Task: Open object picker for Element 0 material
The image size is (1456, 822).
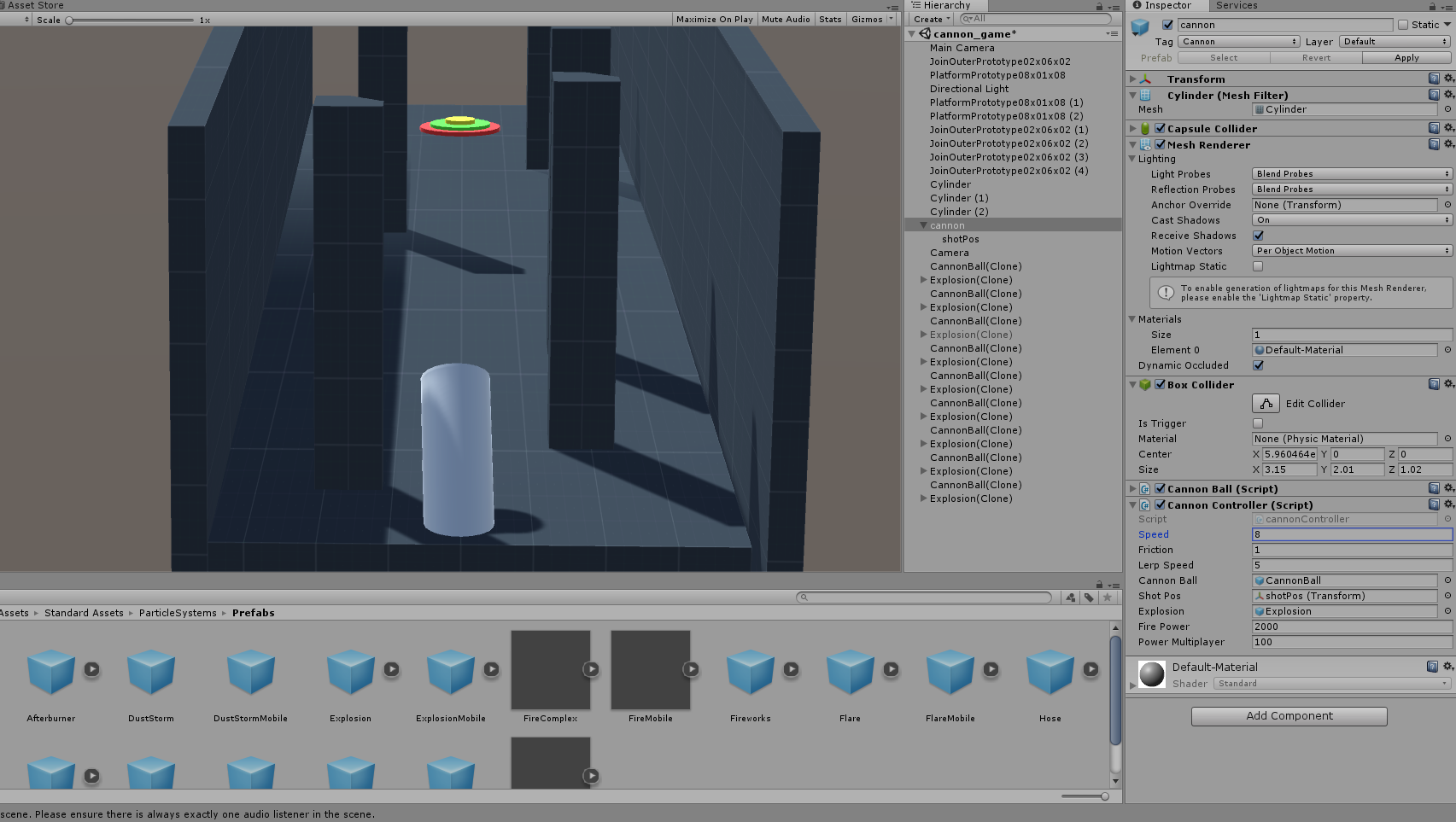Action: pyautogui.click(x=1447, y=350)
